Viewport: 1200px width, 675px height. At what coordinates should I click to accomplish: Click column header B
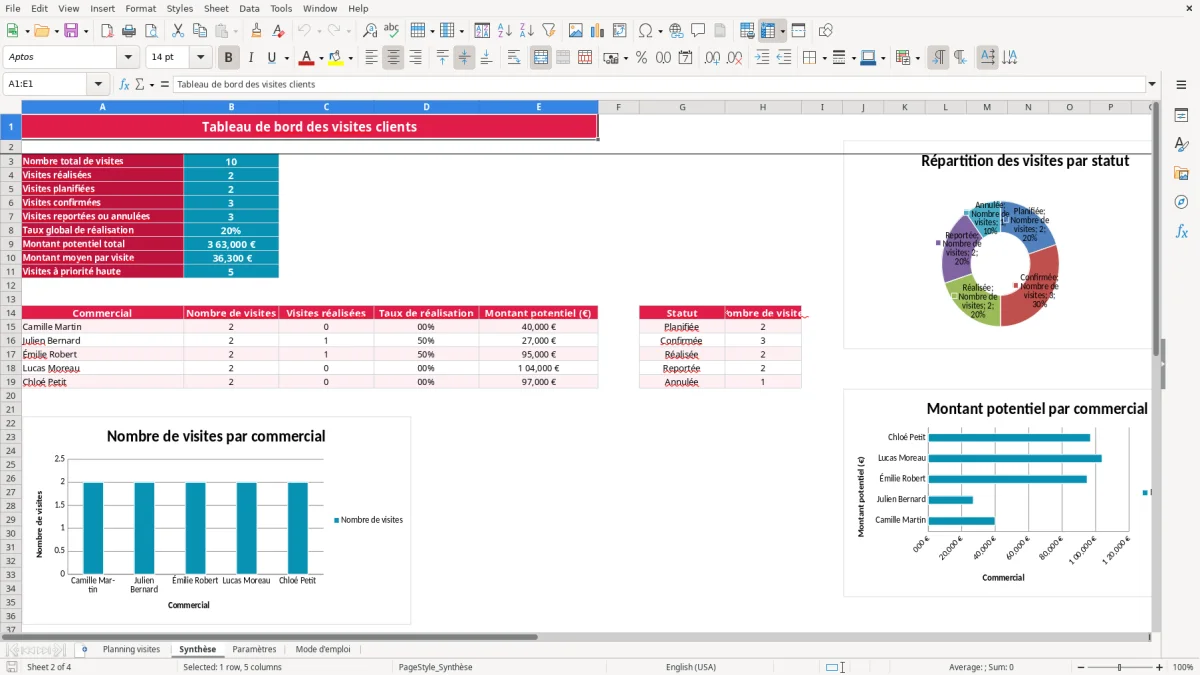pyautogui.click(x=231, y=107)
